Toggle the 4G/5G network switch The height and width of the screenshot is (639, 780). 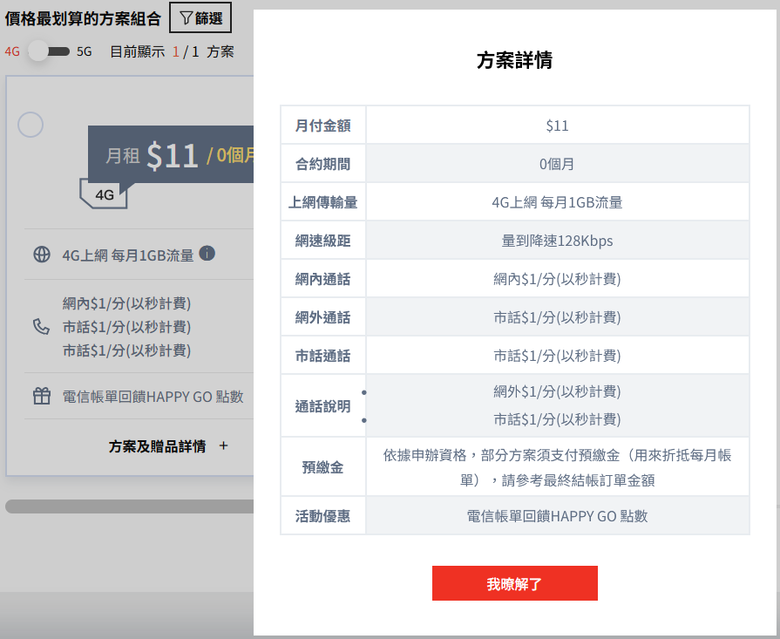pos(49,51)
